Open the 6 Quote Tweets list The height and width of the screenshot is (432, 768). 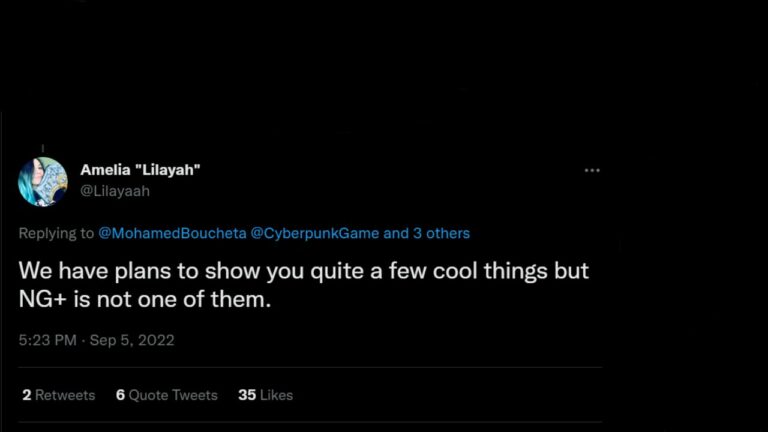click(x=166, y=395)
